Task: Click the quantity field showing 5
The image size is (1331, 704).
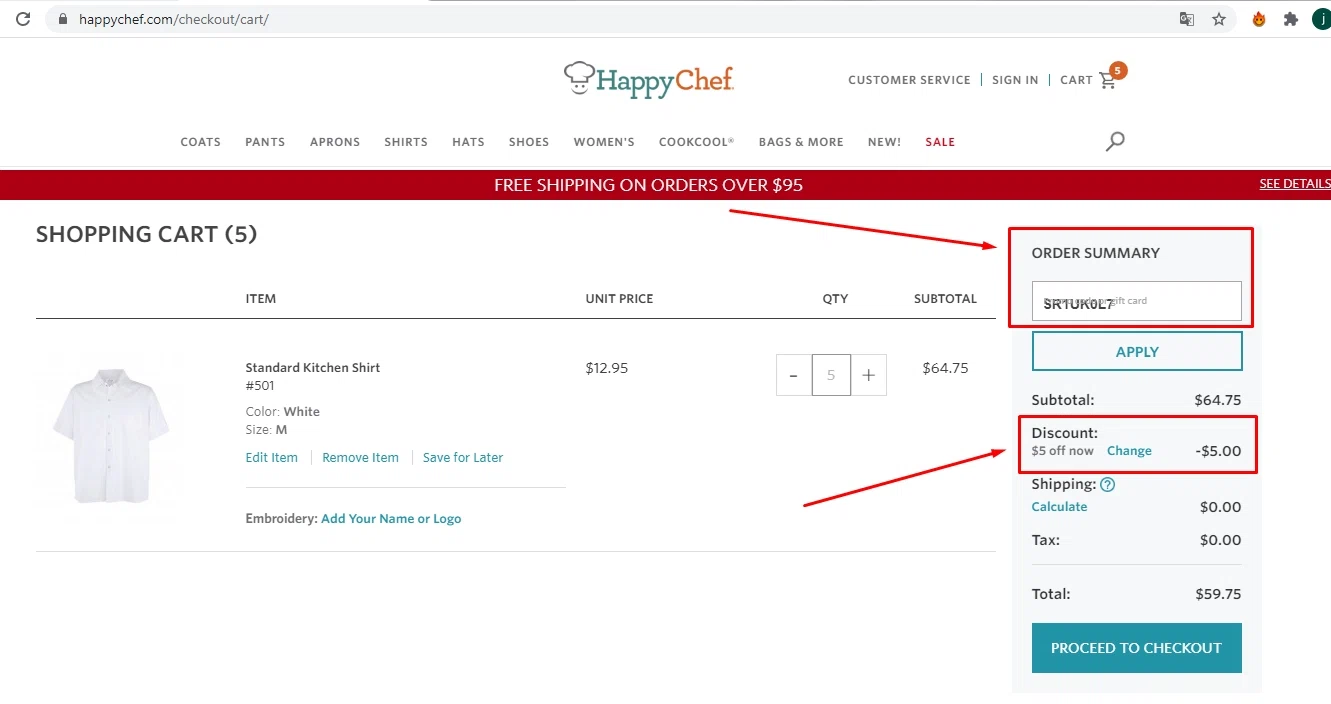Action: pos(831,375)
